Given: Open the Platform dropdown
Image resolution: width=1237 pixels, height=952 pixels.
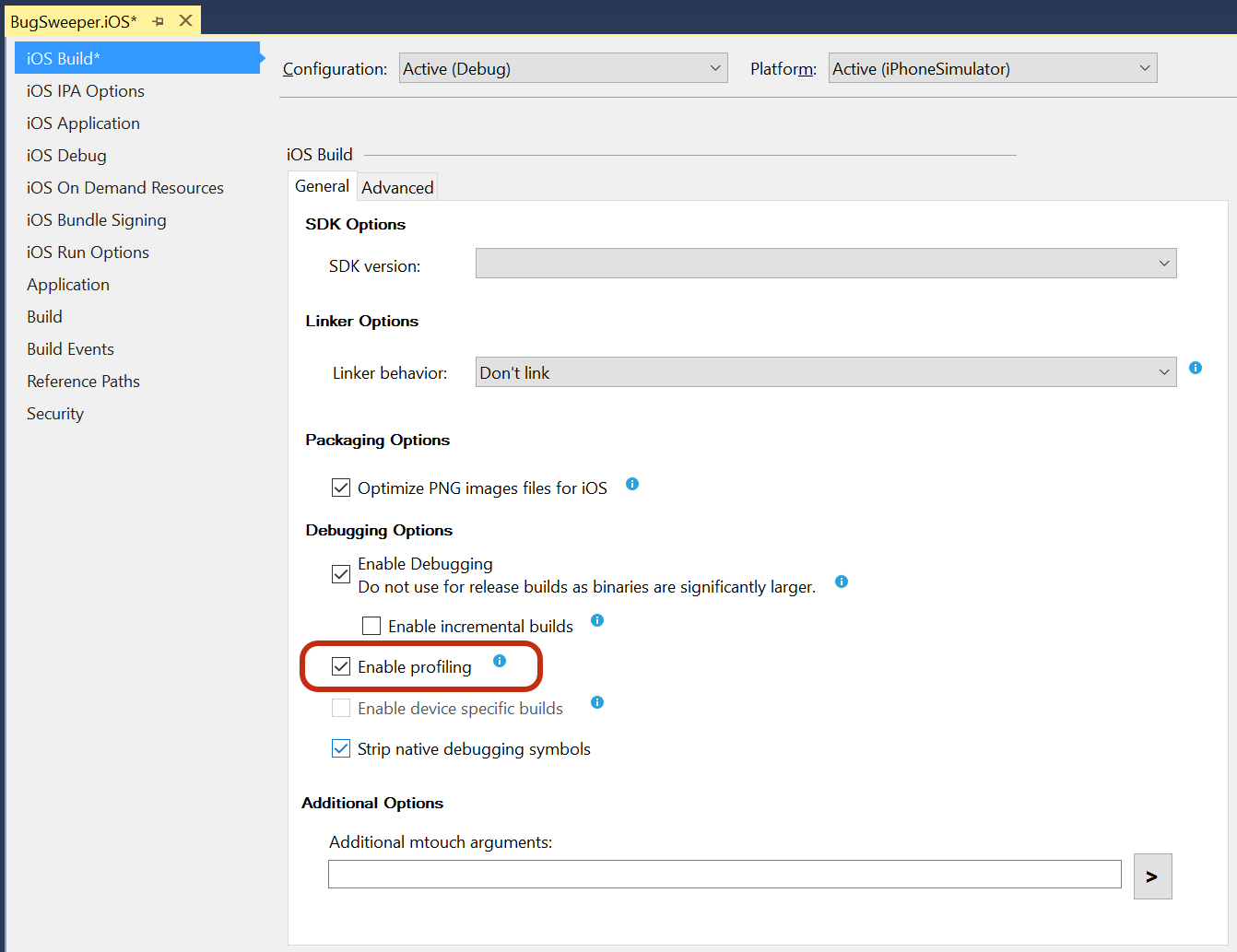Looking at the screenshot, I should point(992,67).
